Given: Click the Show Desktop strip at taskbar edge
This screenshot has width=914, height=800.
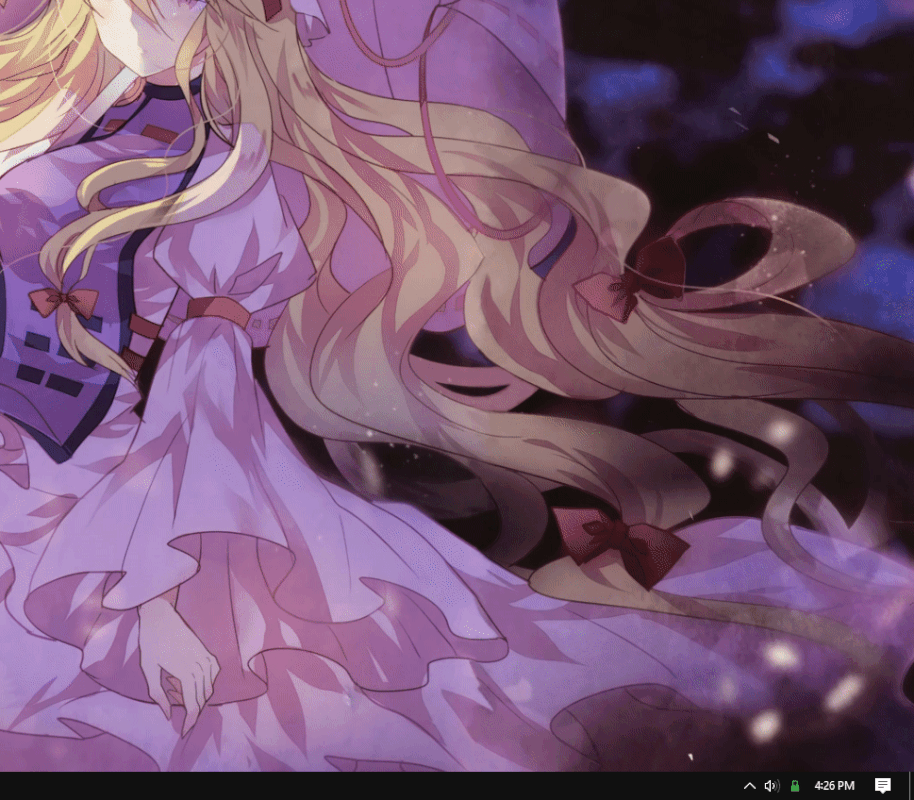Looking at the screenshot, I should [x=911, y=786].
